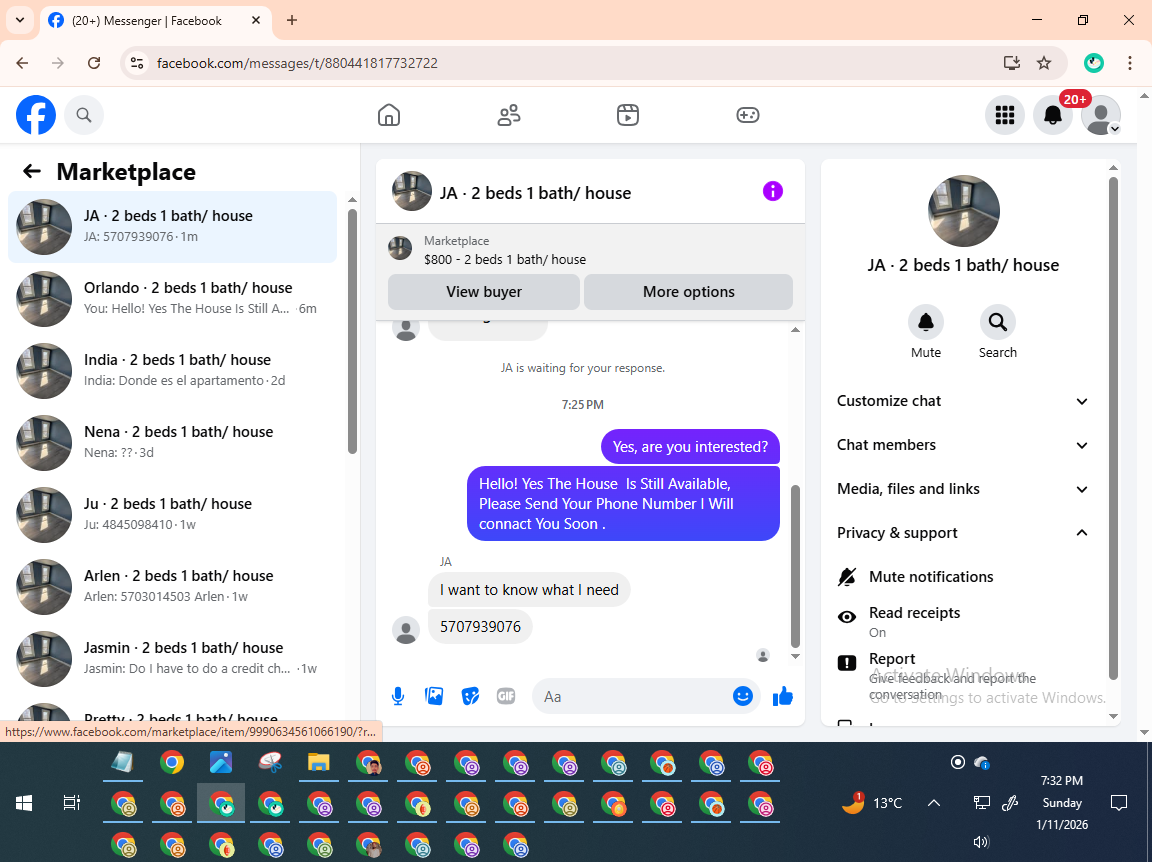Send a voice clip with microphone icon
1152x862 pixels.
click(x=397, y=696)
